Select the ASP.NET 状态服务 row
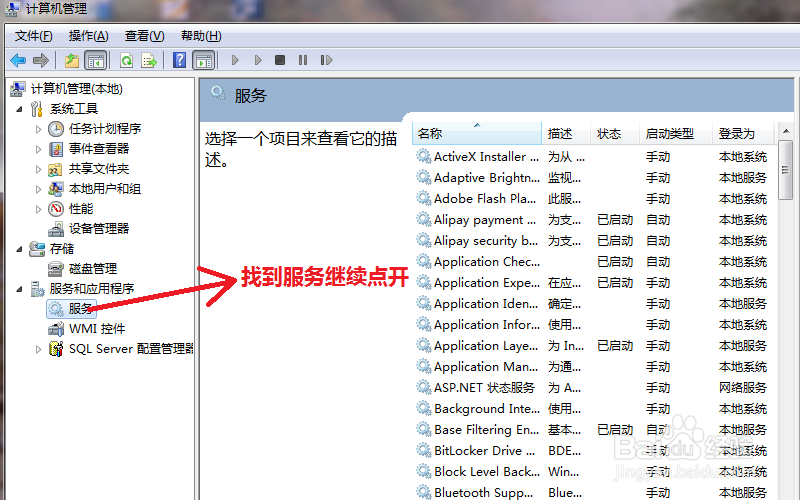800x500 pixels. [592, 388]
